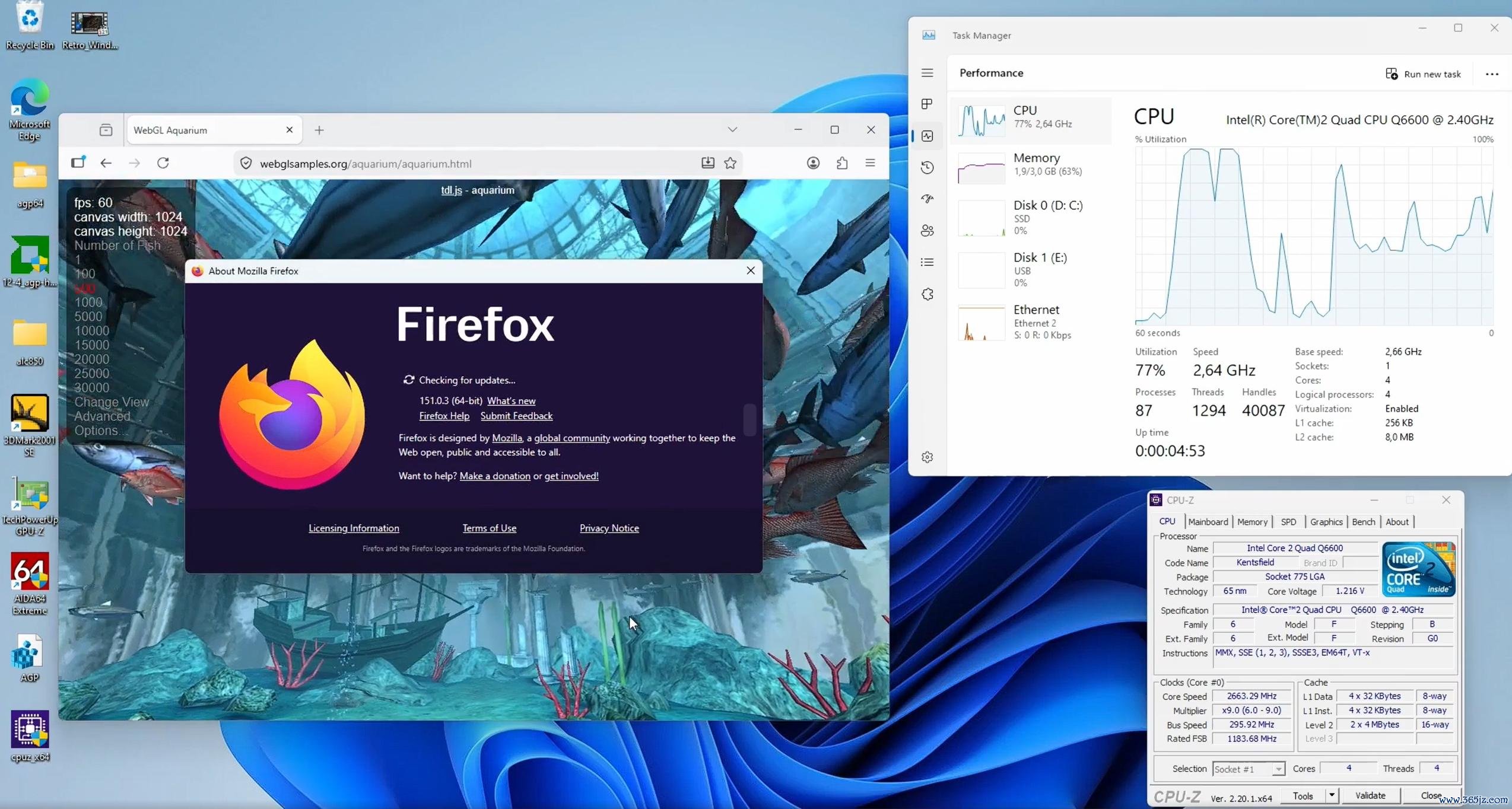This screenshot has width=1512, height=809.
Task: Open the alc850 folder icon
Action: tap(30, 342)
